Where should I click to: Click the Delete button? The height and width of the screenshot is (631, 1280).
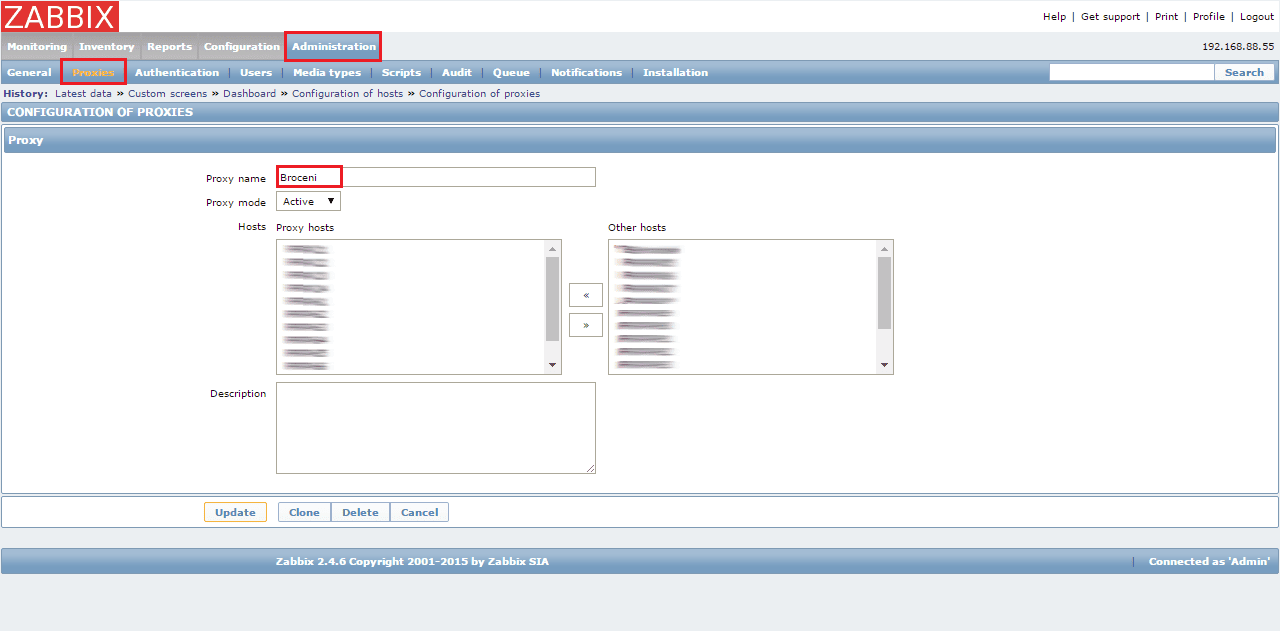(x=360, y=512)
